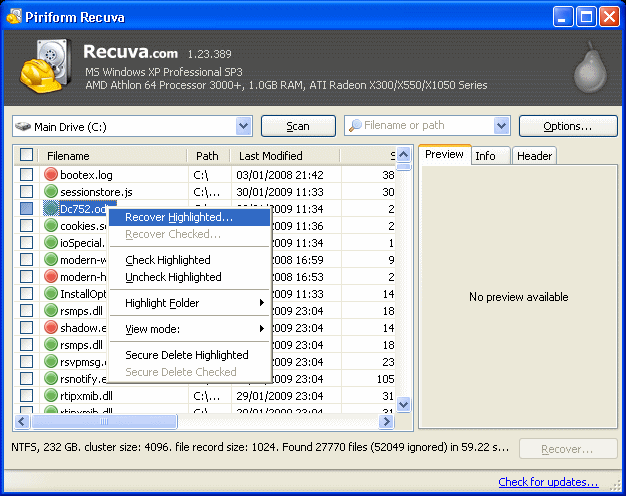Viewport: 626px width, 496px height.
Task: Click the 30/01/2009 11:33 sessionstore.js date
Action: coord(280,192)
